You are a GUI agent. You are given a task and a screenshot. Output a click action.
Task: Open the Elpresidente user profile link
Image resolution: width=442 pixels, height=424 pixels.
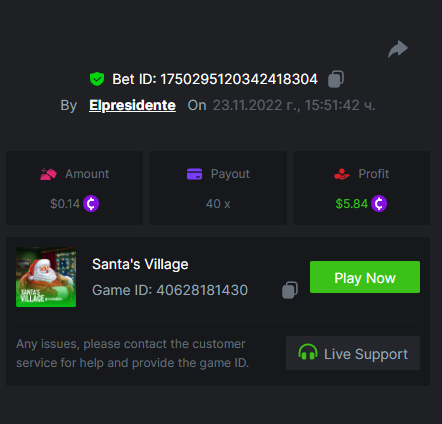click(132, 105)
